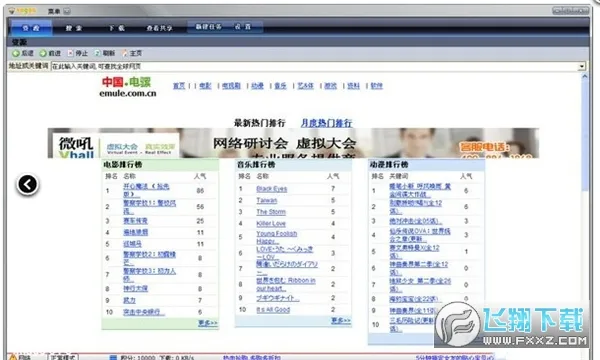Open the rank 4 movie link
This screenshot has width=600, height=360.
pyautogui.click(x=135, y=232)
